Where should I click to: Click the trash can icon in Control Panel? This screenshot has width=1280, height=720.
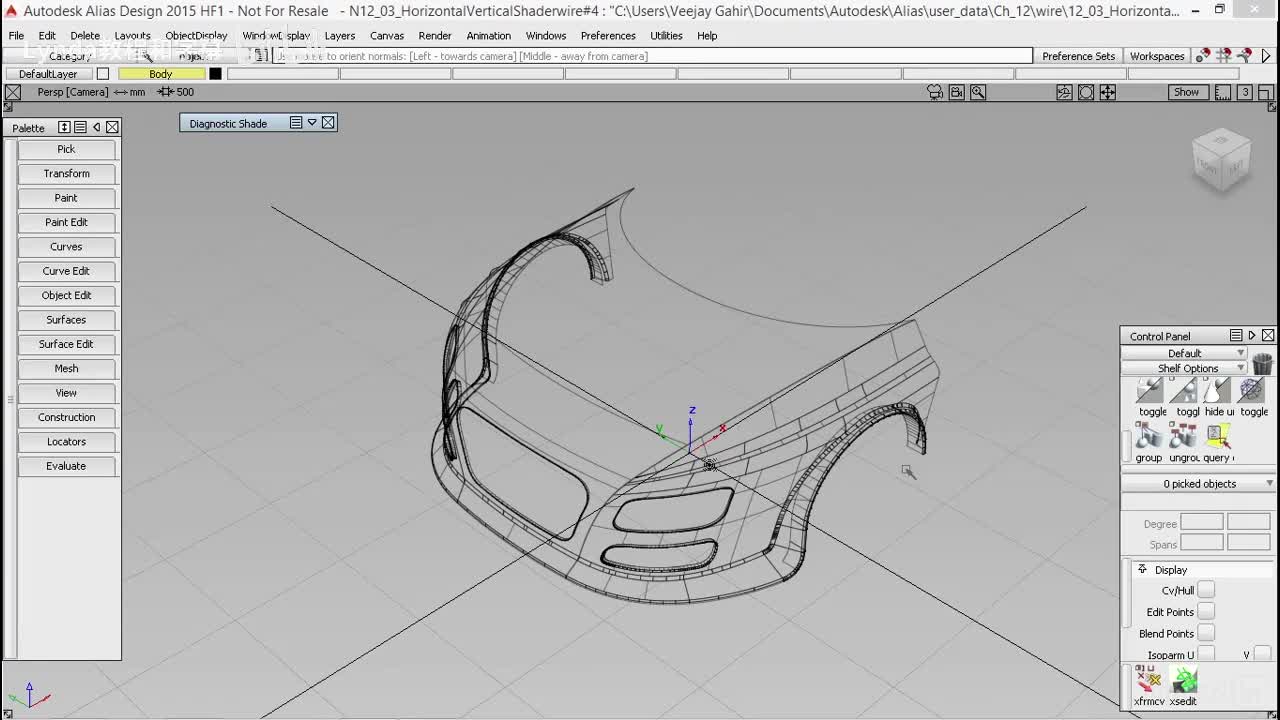1262,363
